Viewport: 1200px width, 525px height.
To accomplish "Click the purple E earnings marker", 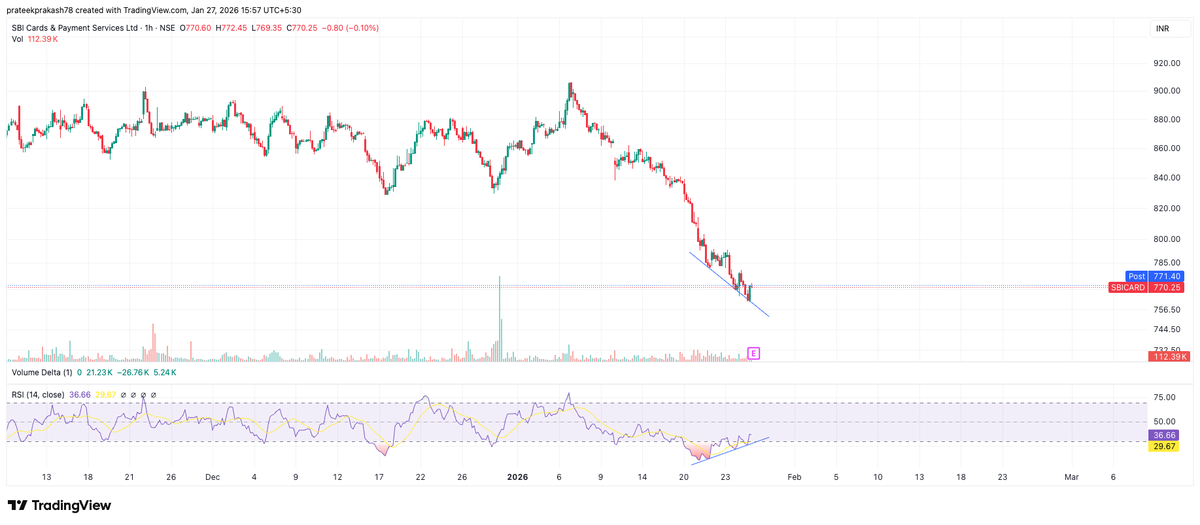I will point(754,353).
